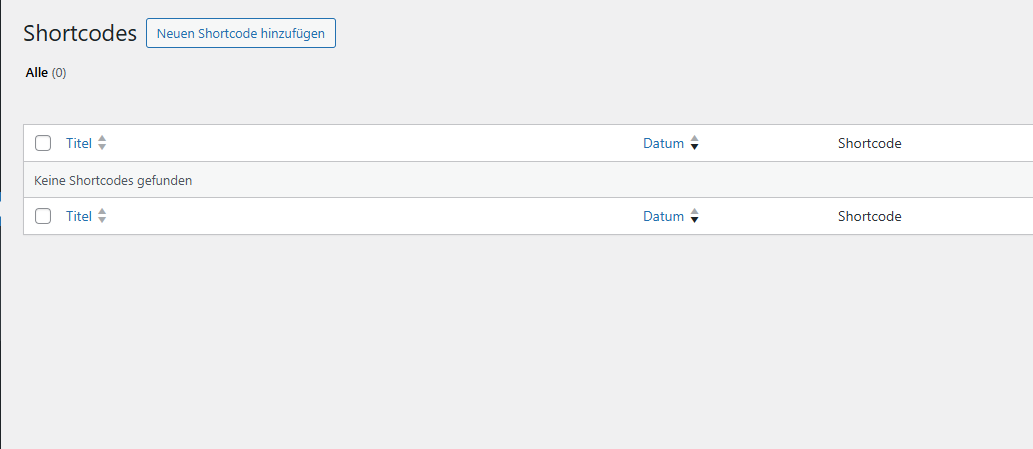1033x449 pixels.
Task: Sort by the Titel header column link
Action: tap(78, 143)
